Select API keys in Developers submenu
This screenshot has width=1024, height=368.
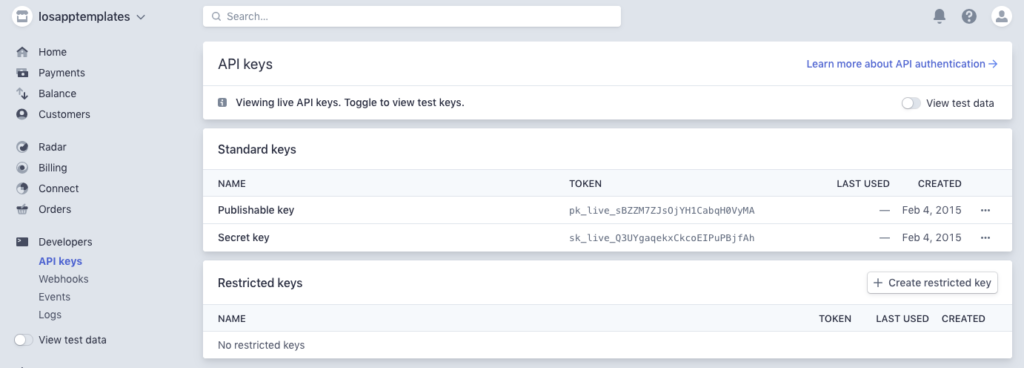[60, 261]
